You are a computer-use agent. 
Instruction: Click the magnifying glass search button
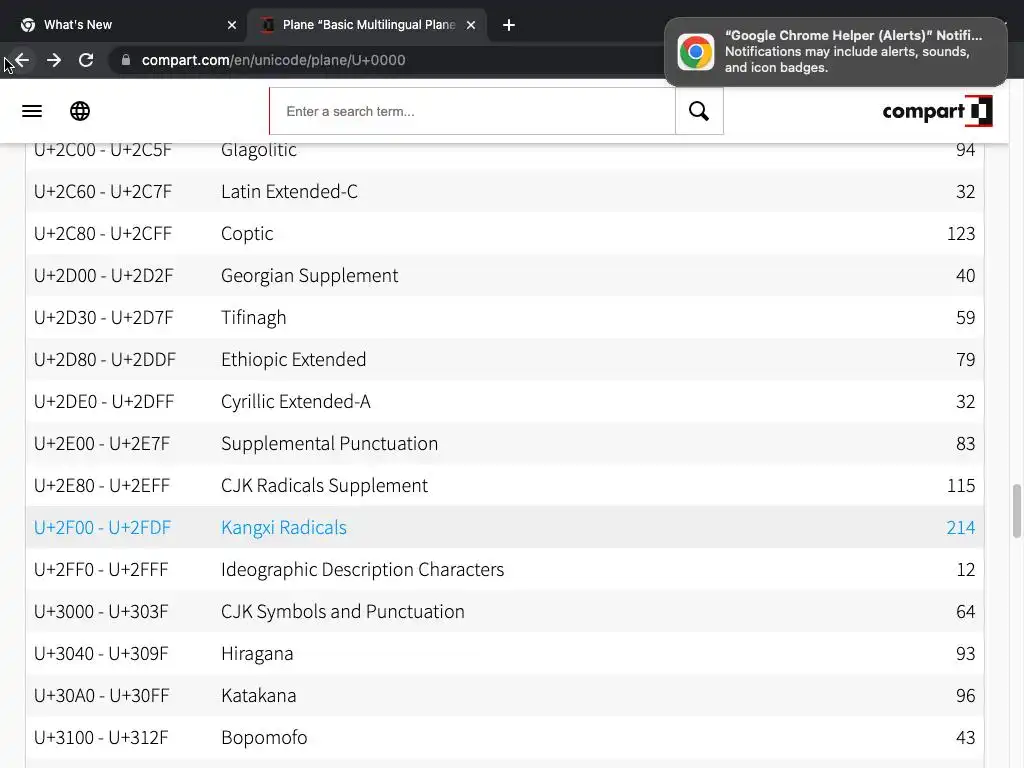pyautogui.click(x=699, y=111)
